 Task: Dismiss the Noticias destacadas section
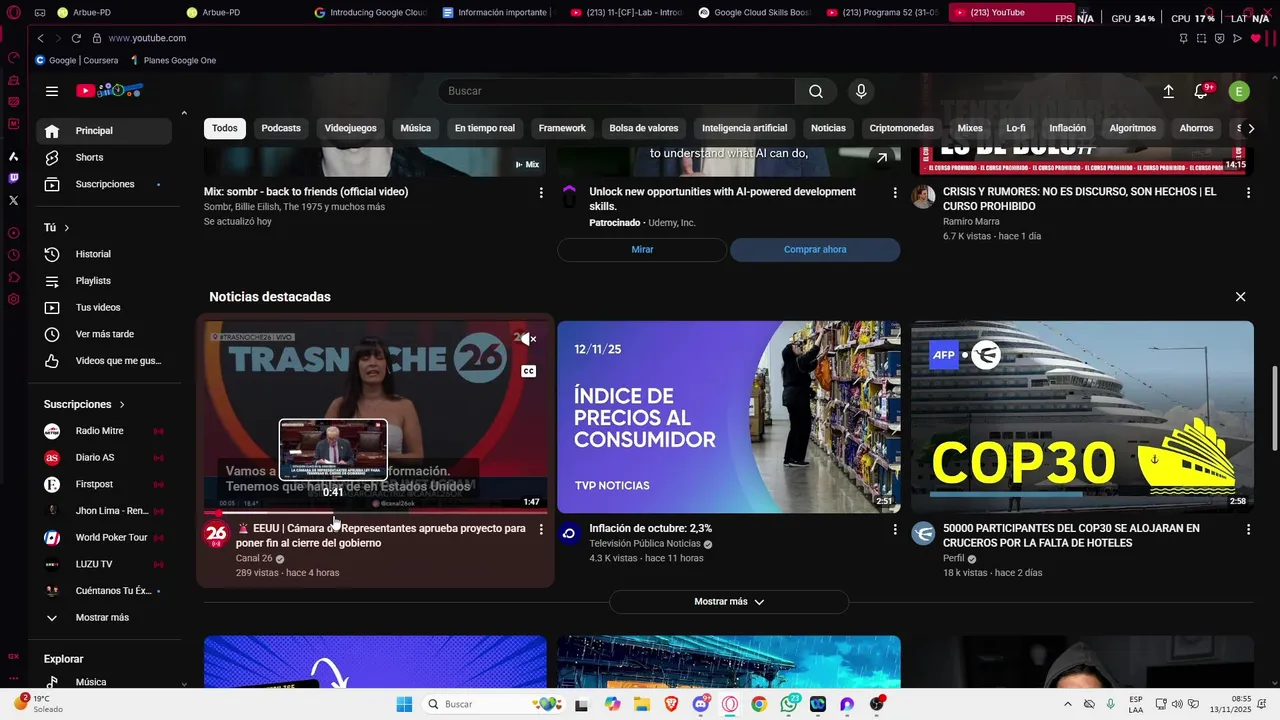[x=1240, y=297]
